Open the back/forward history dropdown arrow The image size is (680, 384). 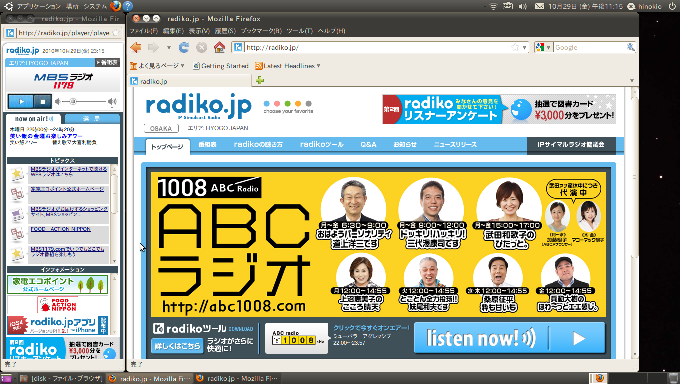coord(169,47)
